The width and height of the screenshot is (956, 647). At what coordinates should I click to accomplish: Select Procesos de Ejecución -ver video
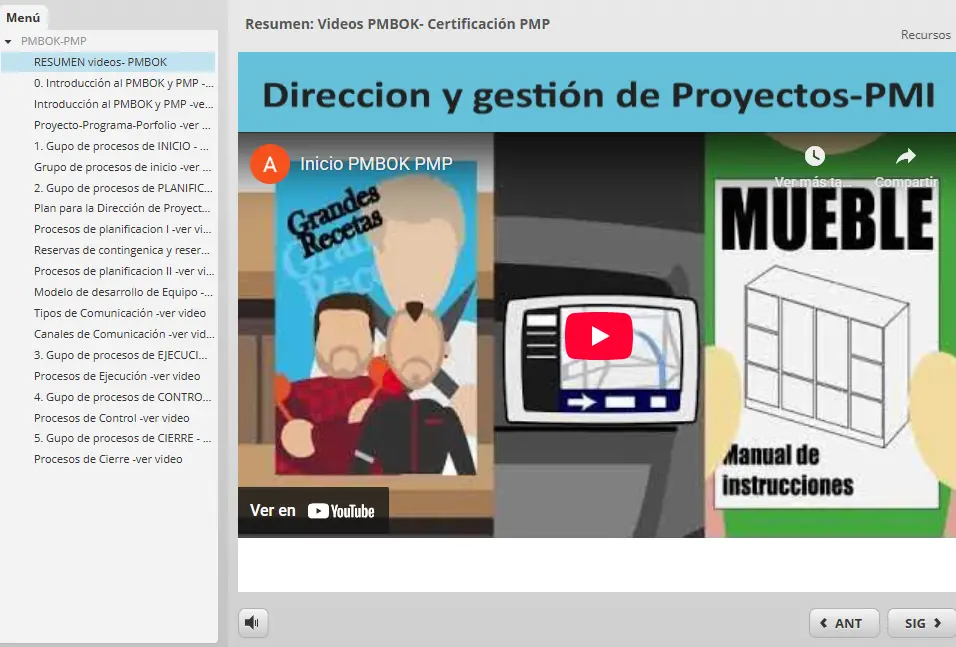click(117, 376)
